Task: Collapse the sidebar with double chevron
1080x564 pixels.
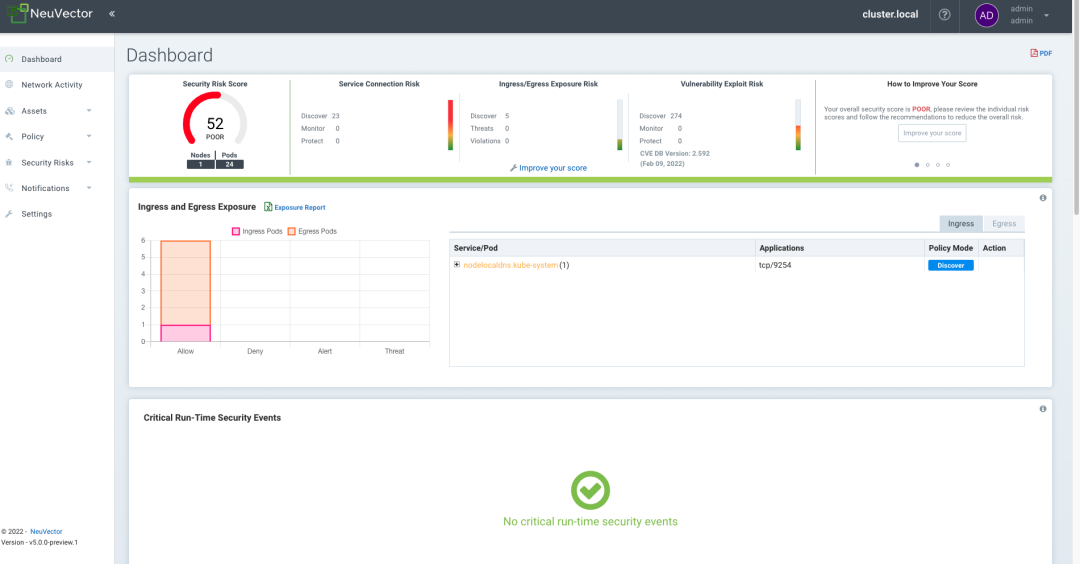Action: [x=112, y=14]
